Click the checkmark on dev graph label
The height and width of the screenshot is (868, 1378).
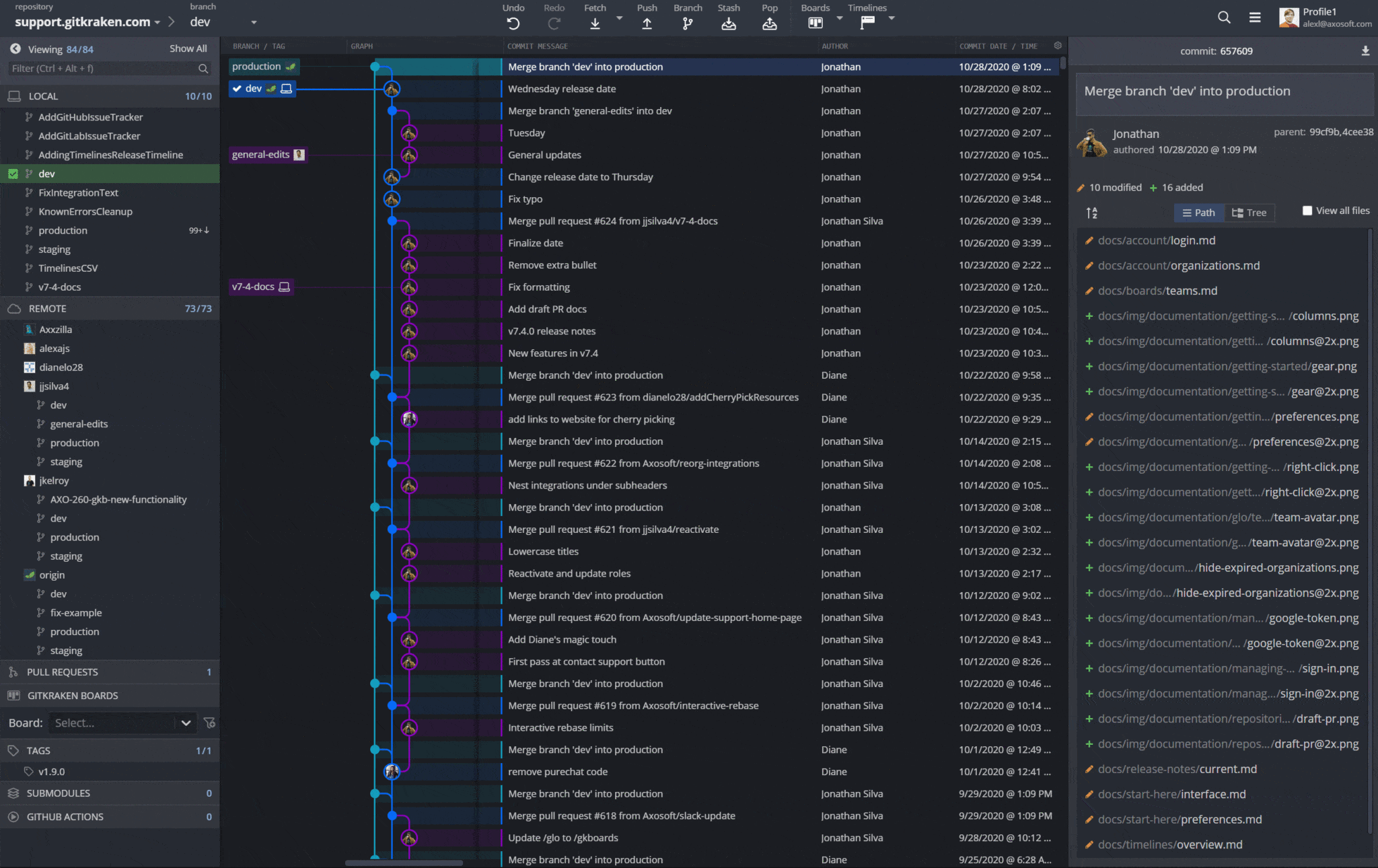pos(237,89)
